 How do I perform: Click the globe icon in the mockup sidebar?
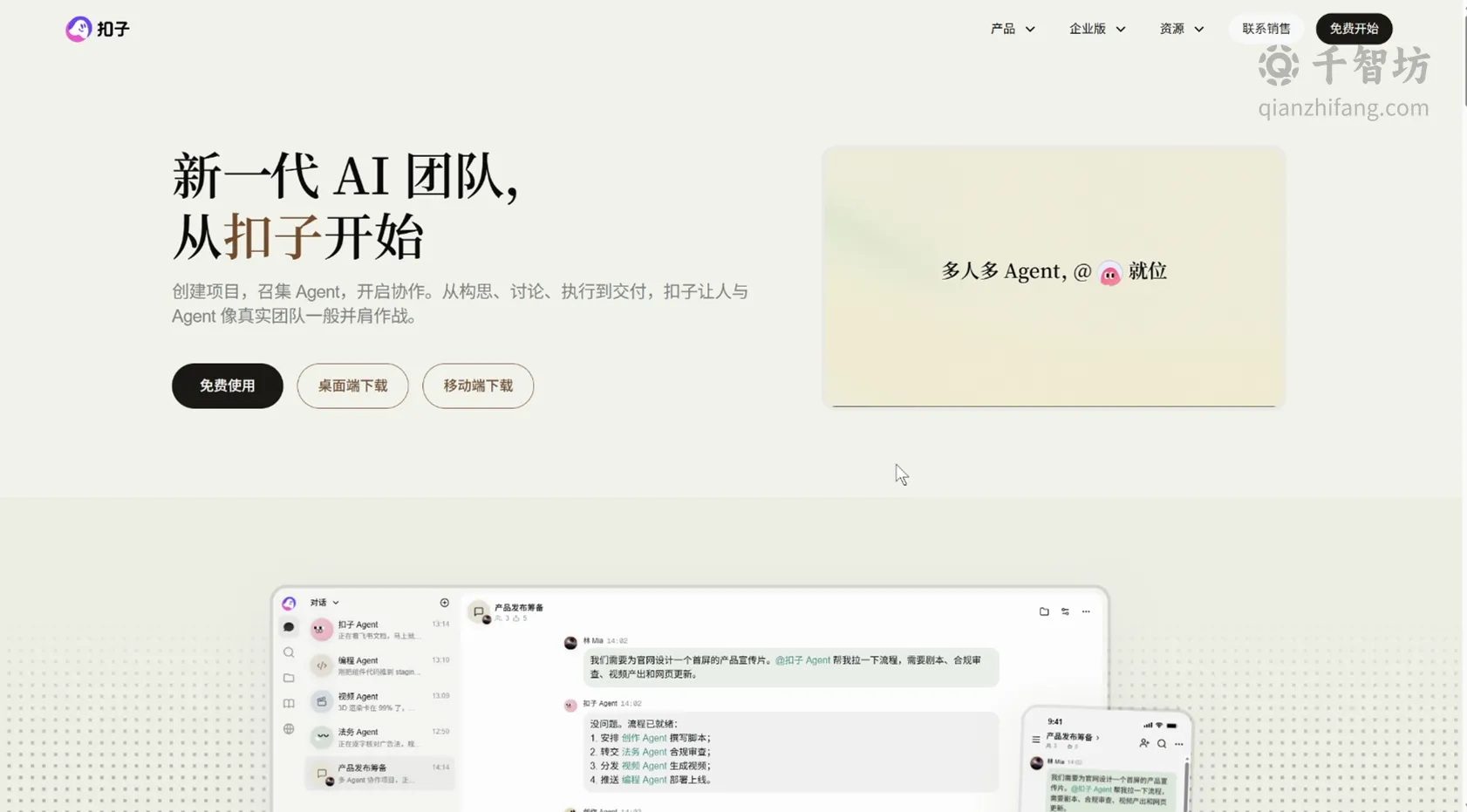289,729
